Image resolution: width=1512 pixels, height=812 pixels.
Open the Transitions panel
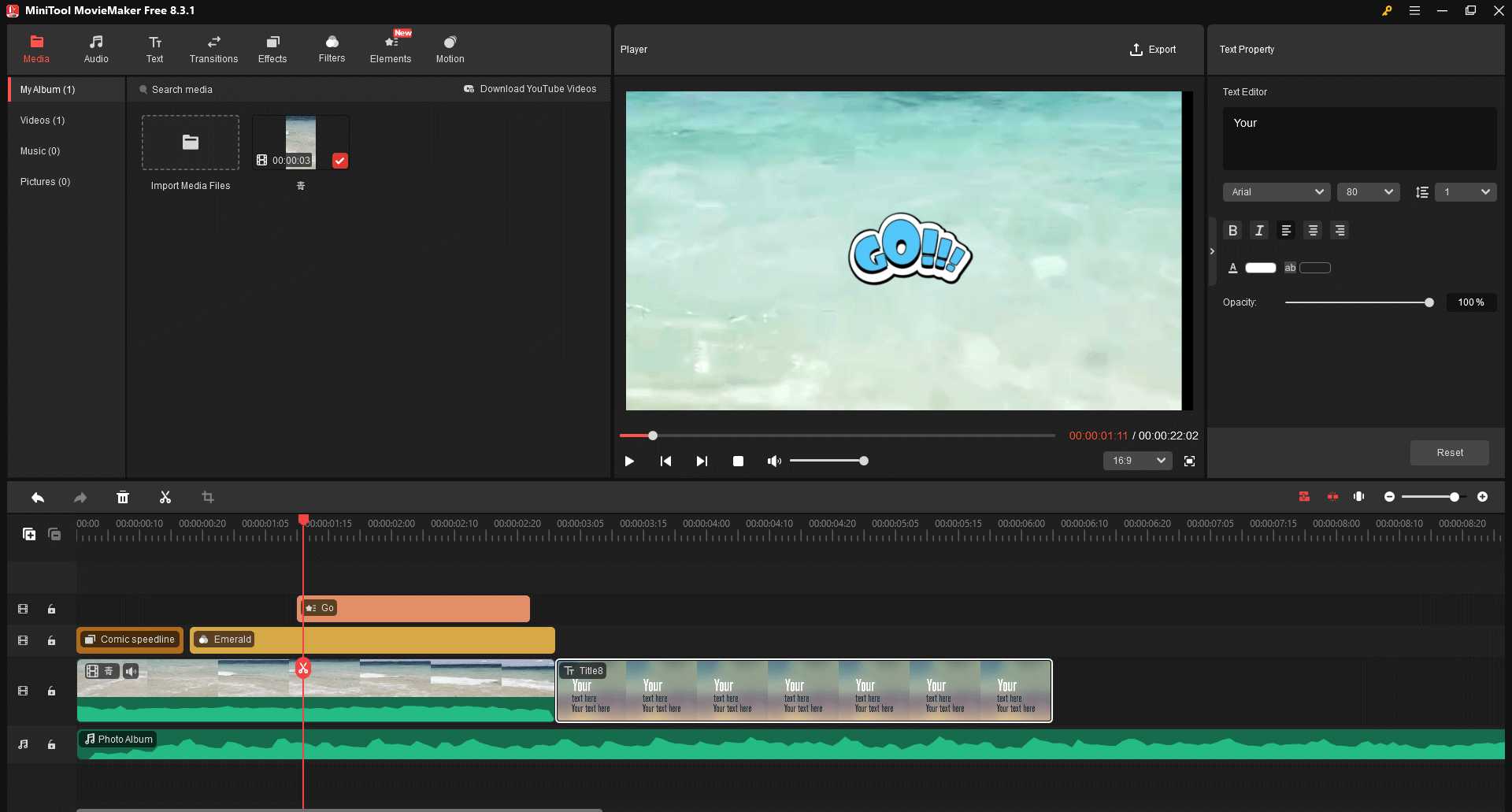pos(213,49)
